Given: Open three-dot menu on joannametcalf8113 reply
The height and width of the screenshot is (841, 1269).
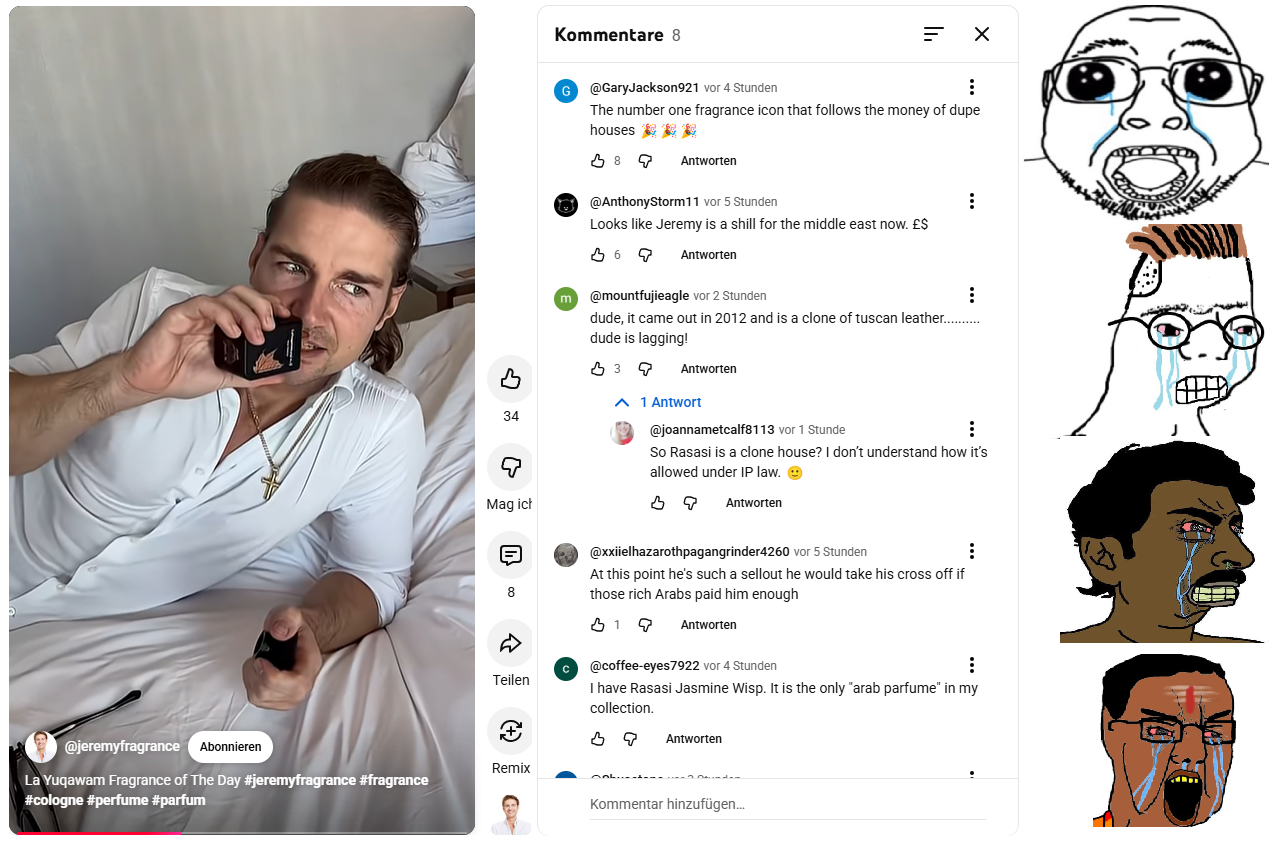Looking at the screenshot, I should 971,429.
